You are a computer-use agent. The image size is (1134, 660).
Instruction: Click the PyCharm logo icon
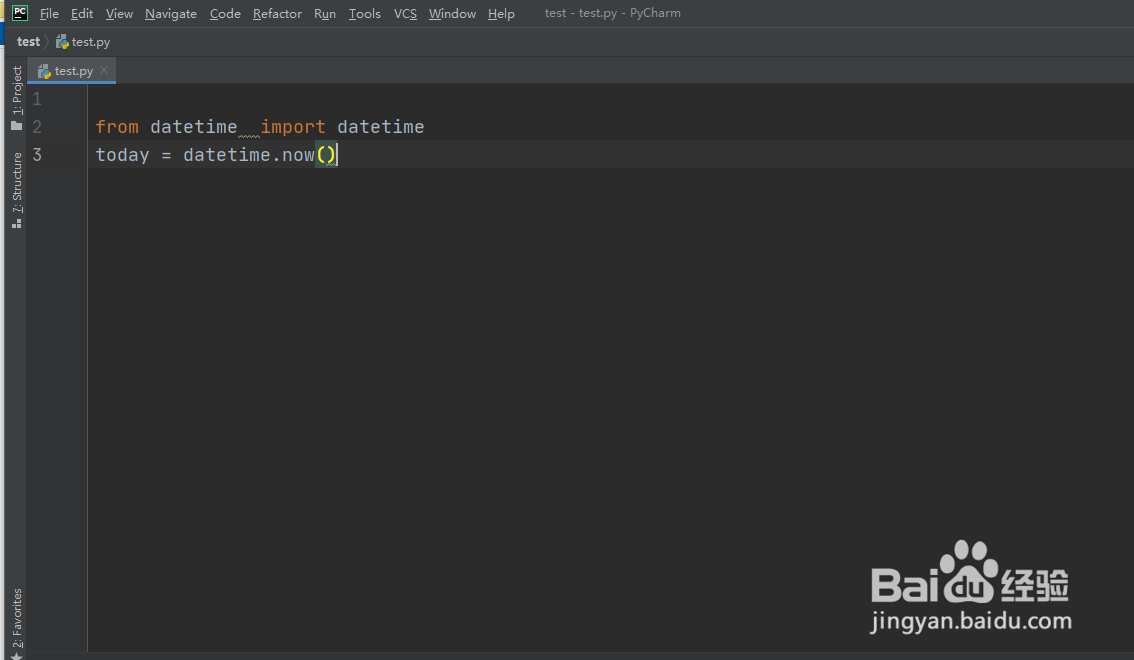[20, 13]
